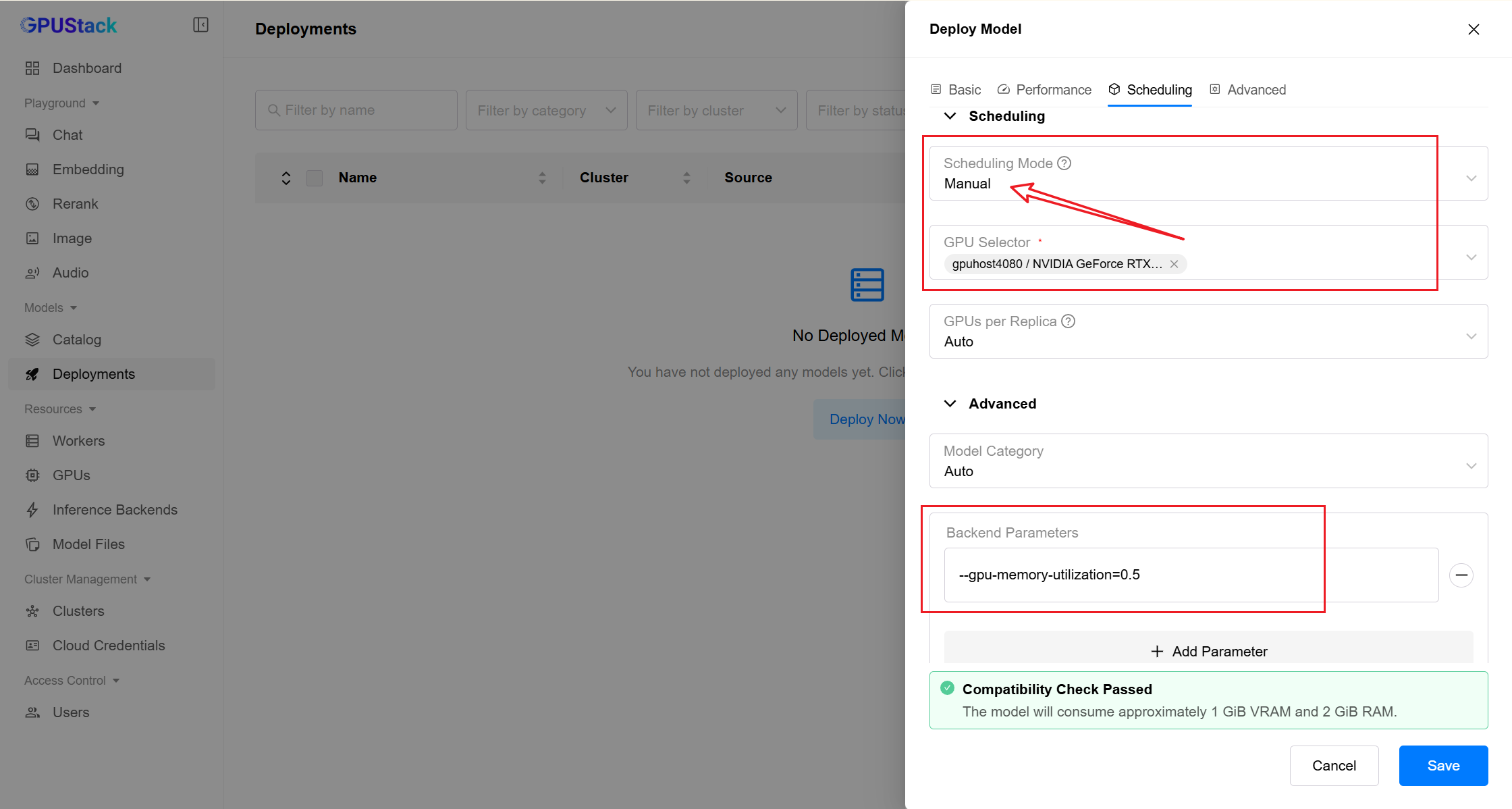The image size is (1512, 809).
Task: Toggle the select-all checkbox in table header
Action: tap(315, 178)
